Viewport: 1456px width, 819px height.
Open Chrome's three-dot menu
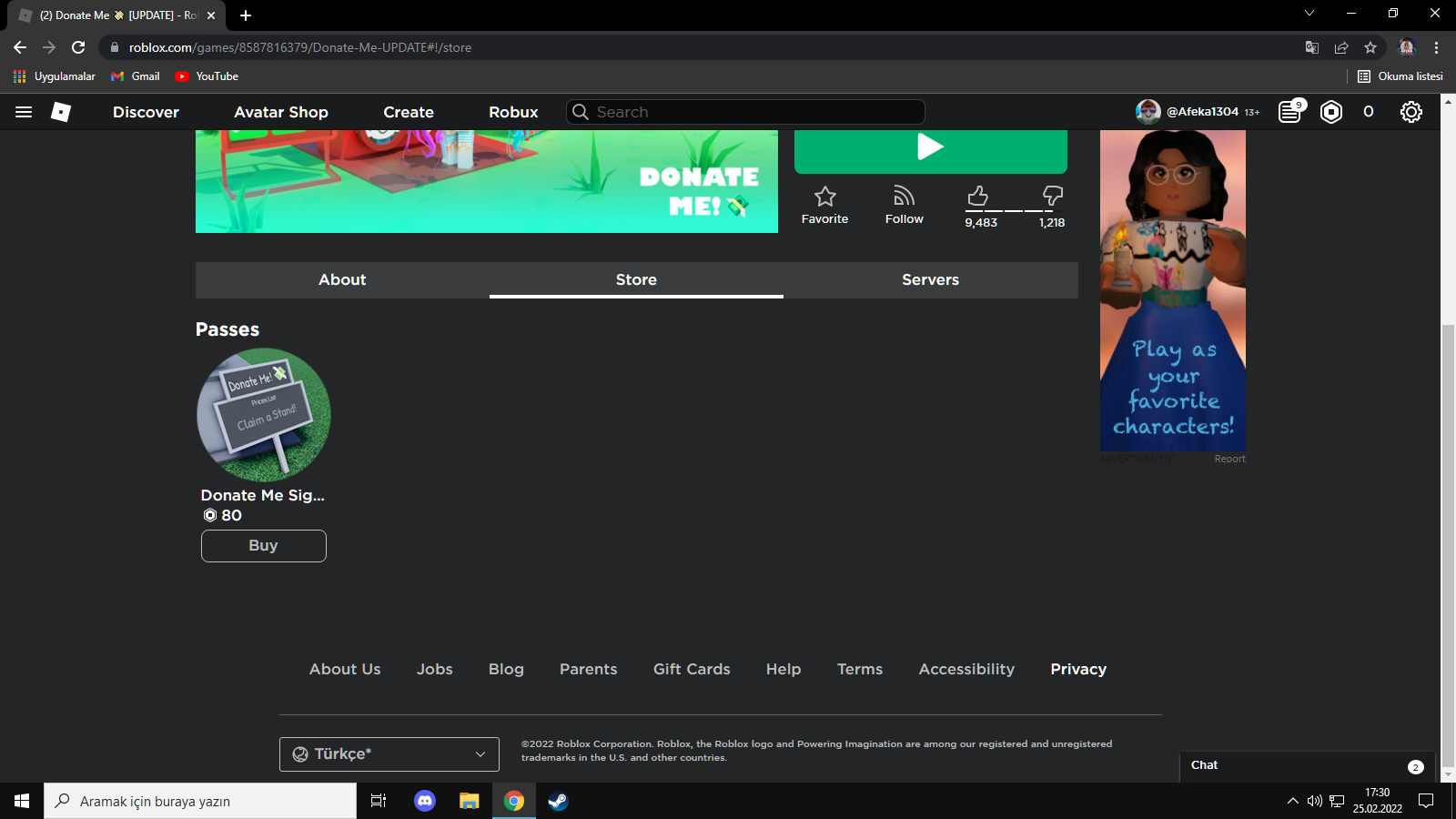tap(1437, 47)
